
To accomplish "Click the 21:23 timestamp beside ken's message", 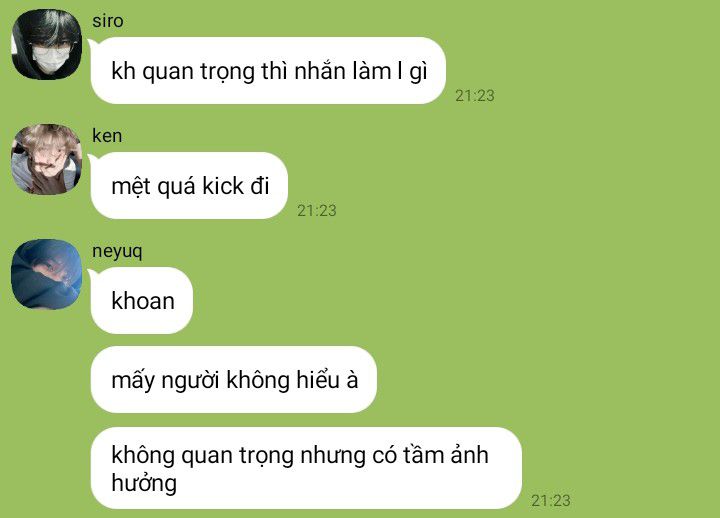I will click(317, 210).
